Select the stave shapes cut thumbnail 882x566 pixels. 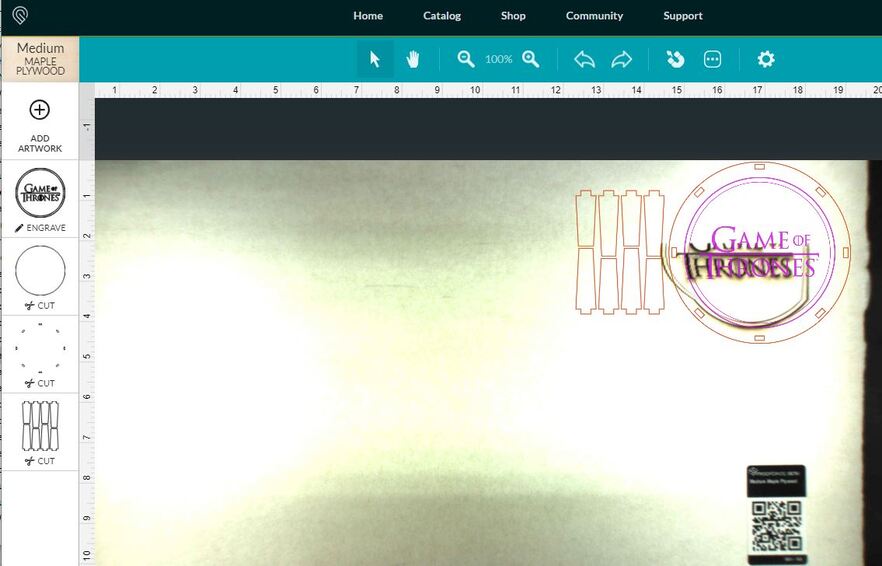point(40,426)
